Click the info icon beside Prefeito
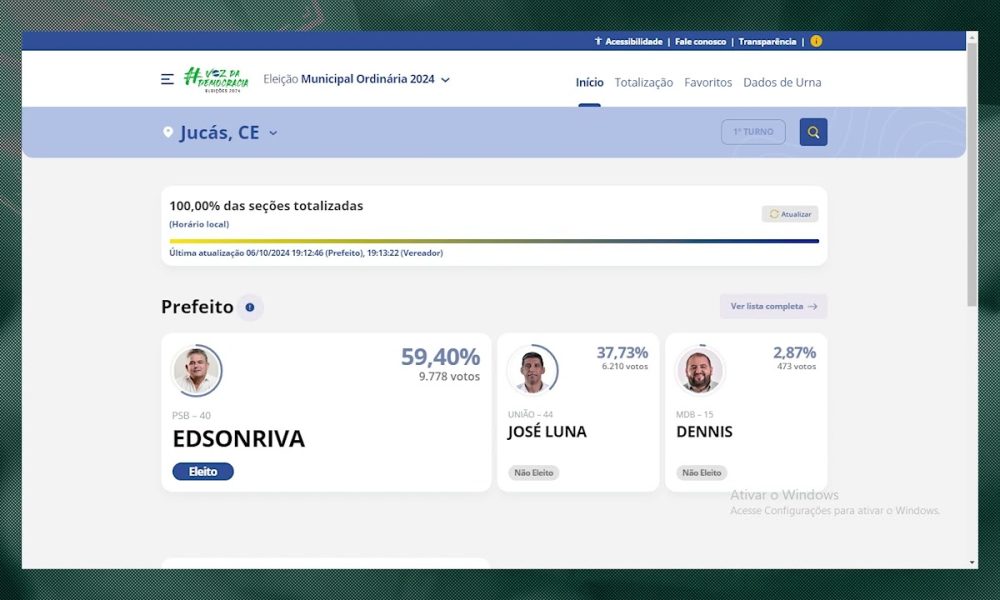 pyautogui.click(x=250, y=307)
